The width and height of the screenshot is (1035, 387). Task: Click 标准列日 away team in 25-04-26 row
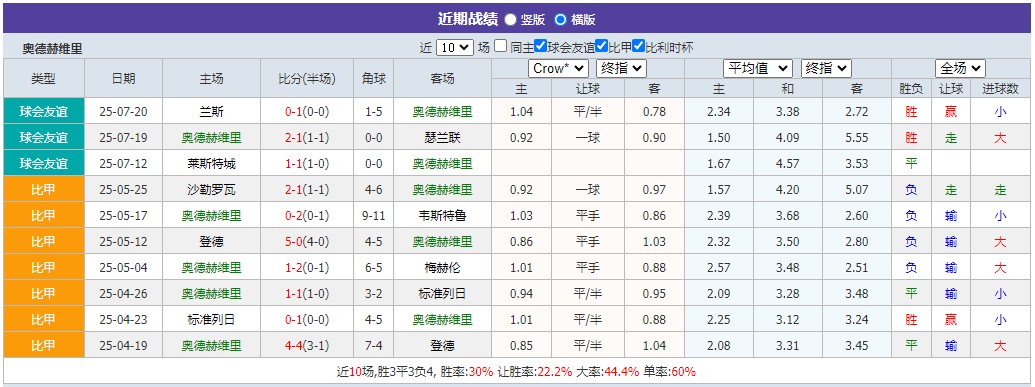pyautogui.click(x=442, y=294)
